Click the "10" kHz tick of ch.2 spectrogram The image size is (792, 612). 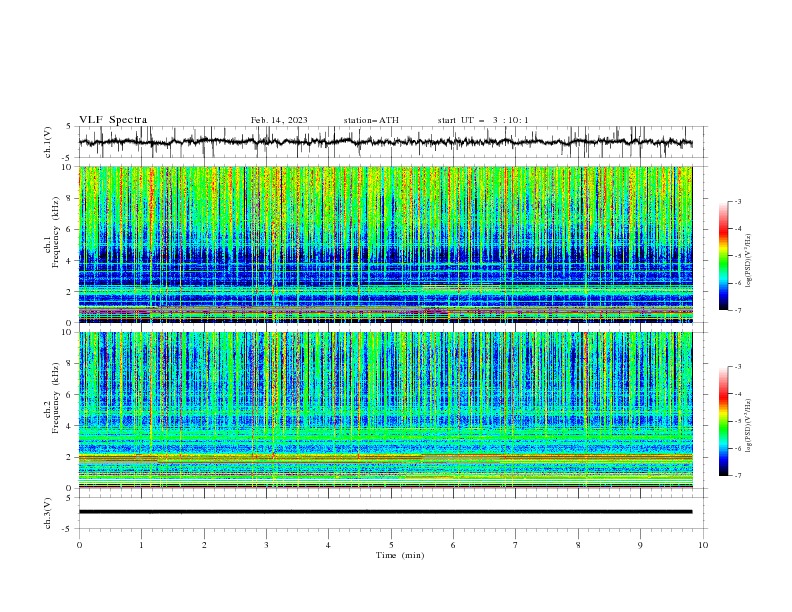pos(69,332)
